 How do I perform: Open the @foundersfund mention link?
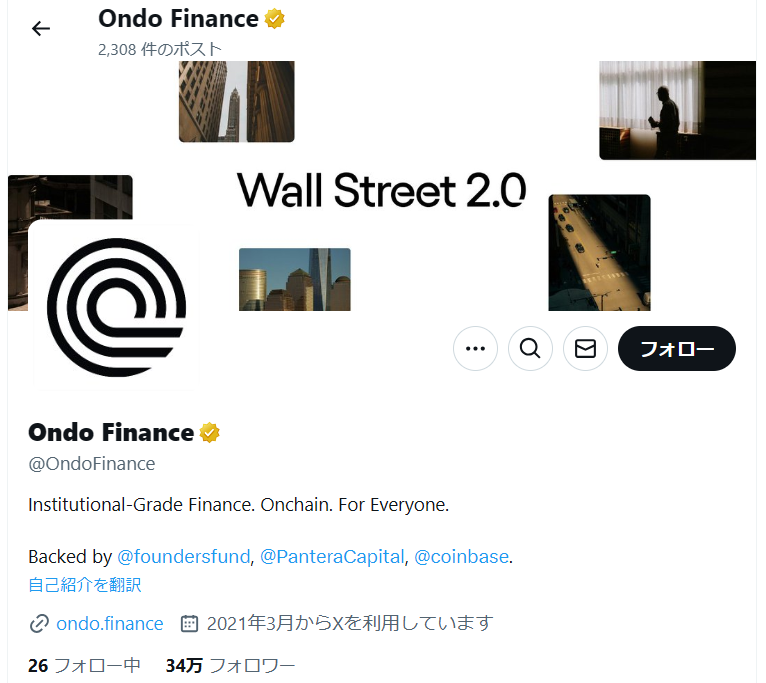184,556
